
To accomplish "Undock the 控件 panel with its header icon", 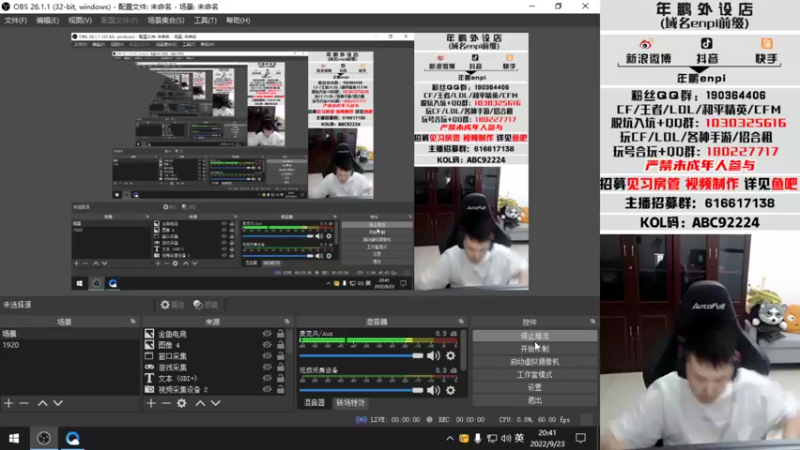I will click(593, 321).
